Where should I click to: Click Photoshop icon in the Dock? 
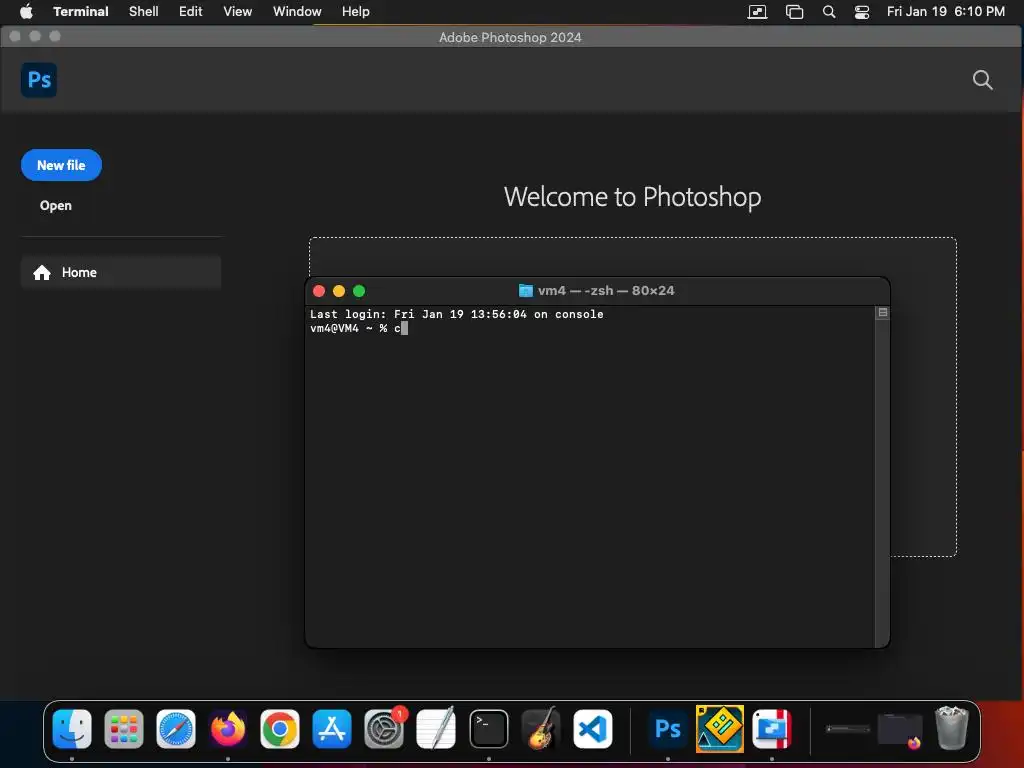[667, 729]
